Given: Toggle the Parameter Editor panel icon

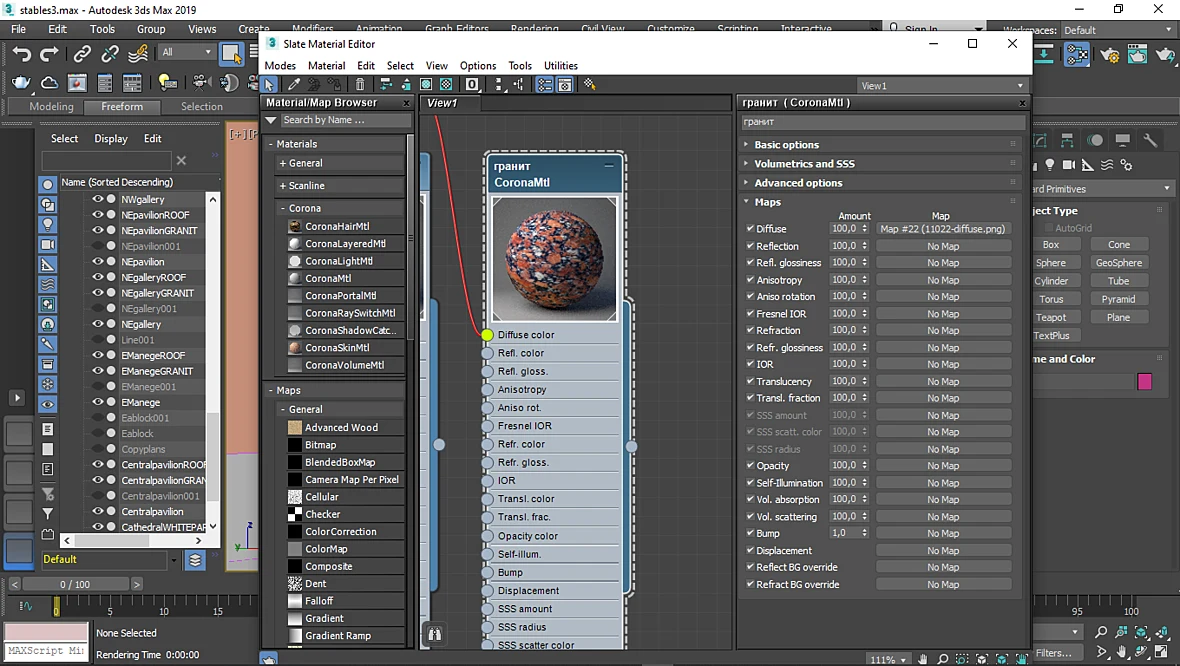Looking at the screenshot, I should 565,84.
